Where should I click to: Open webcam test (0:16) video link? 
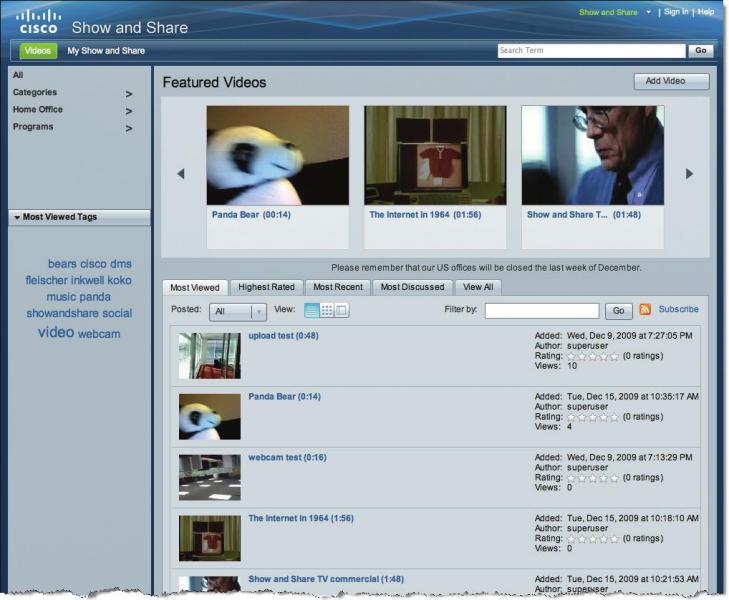(x=287, y=457)
